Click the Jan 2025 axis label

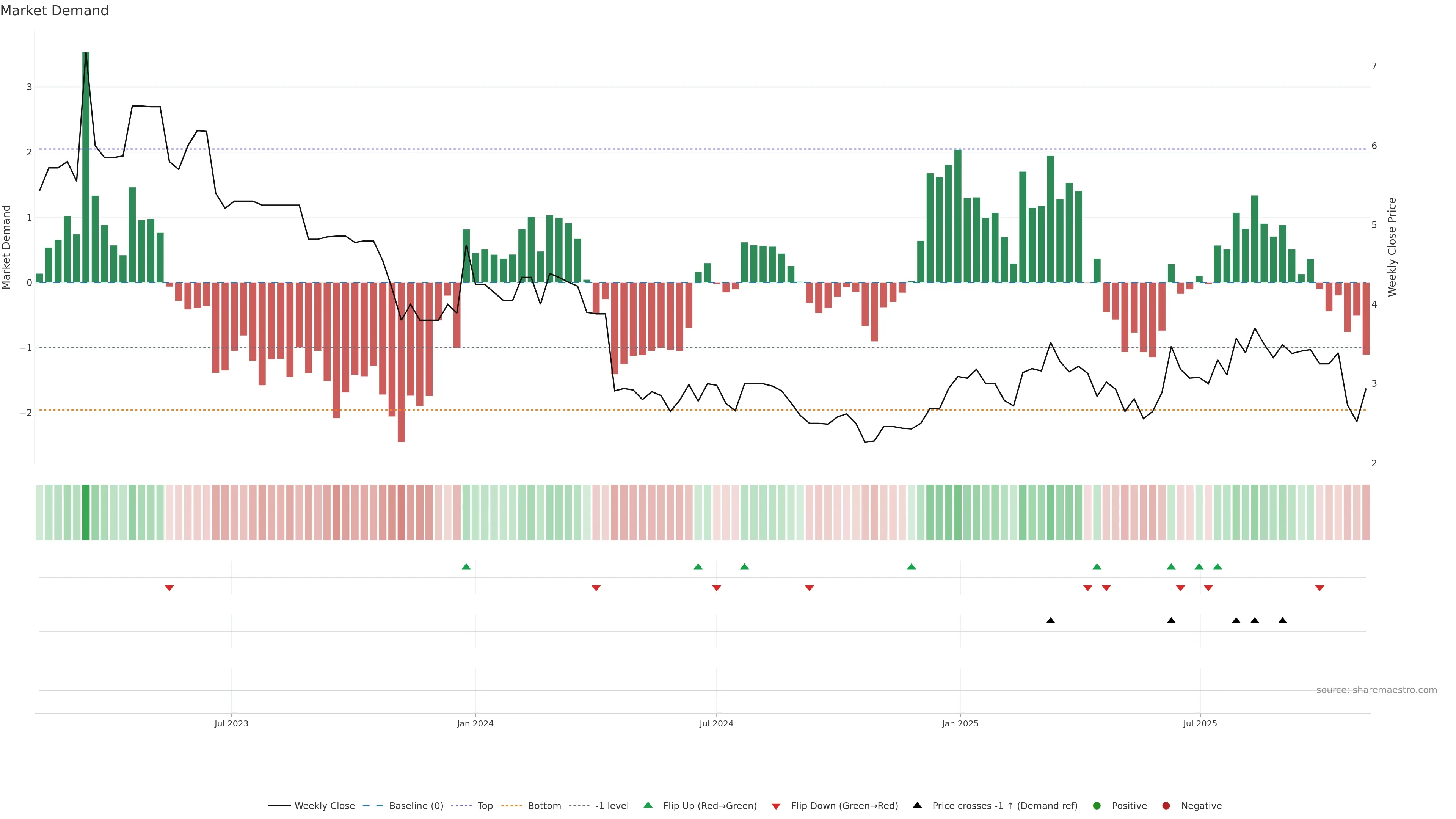tap(960, 723)
